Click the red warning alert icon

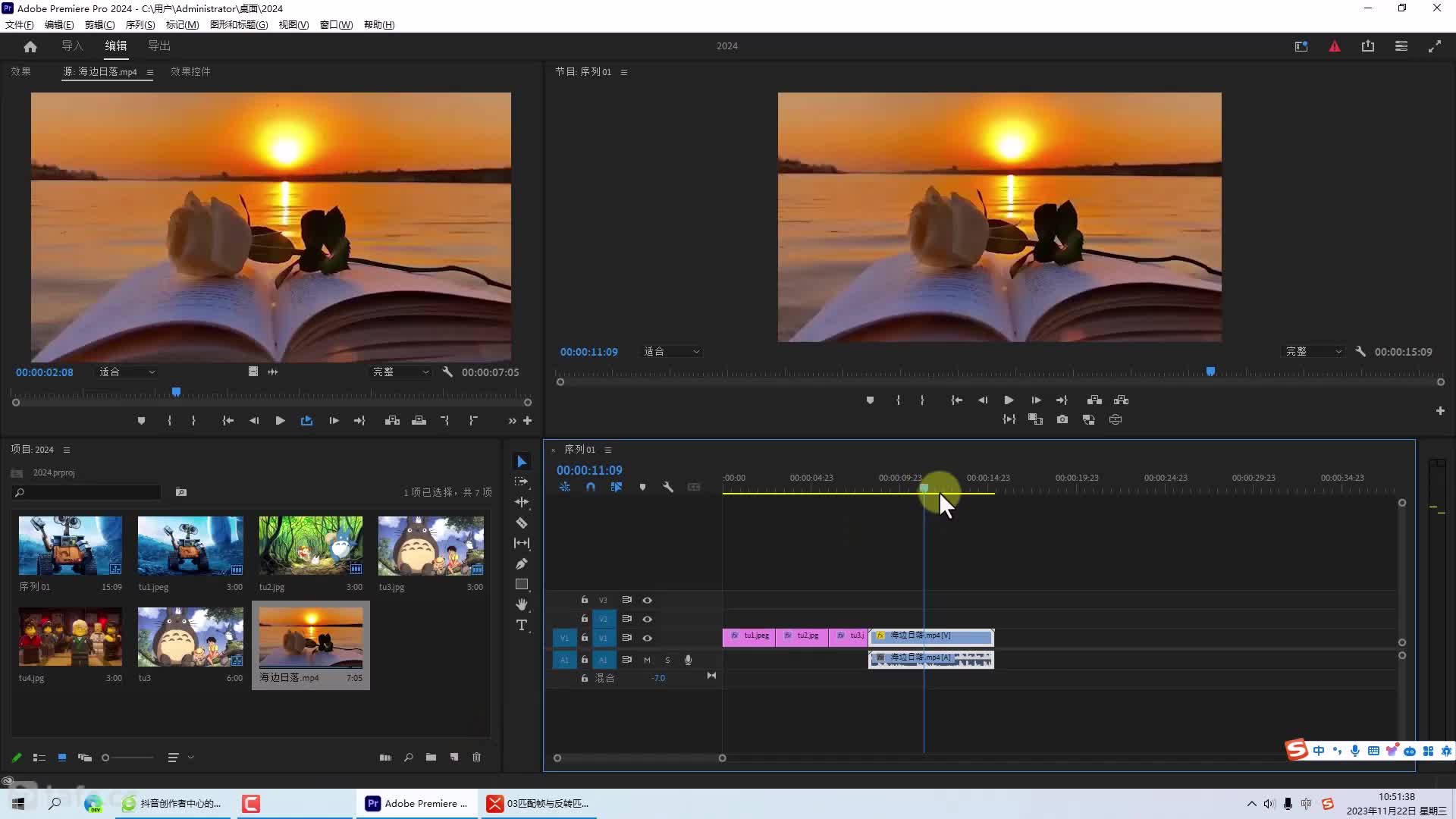(1335, 46)
